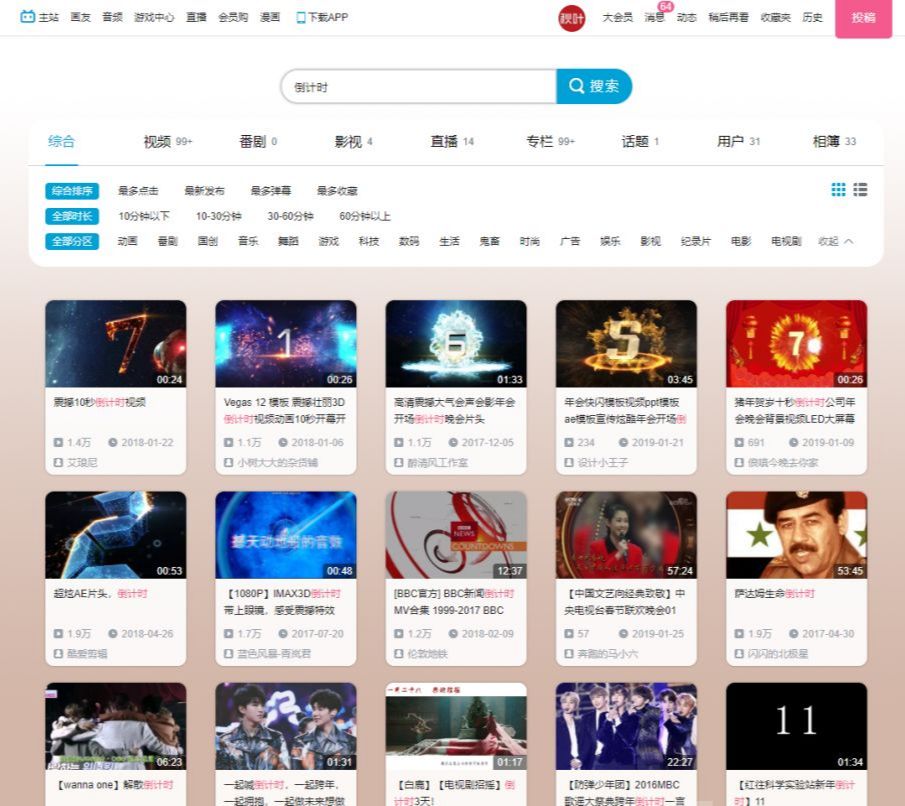Select the 综合排序 sort option
Viewport: 905px width, 806px height.
click(72, 191)
